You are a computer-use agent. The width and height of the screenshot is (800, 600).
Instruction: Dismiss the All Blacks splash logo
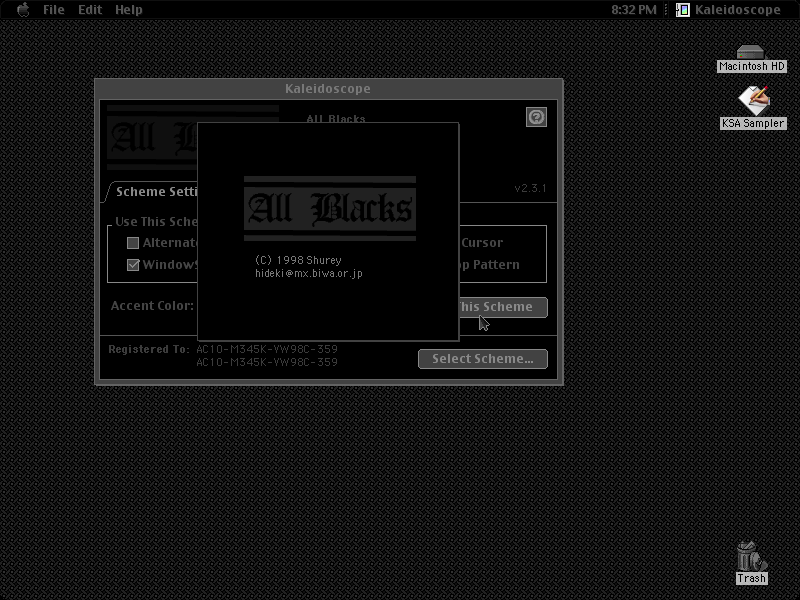coord(330,208)
